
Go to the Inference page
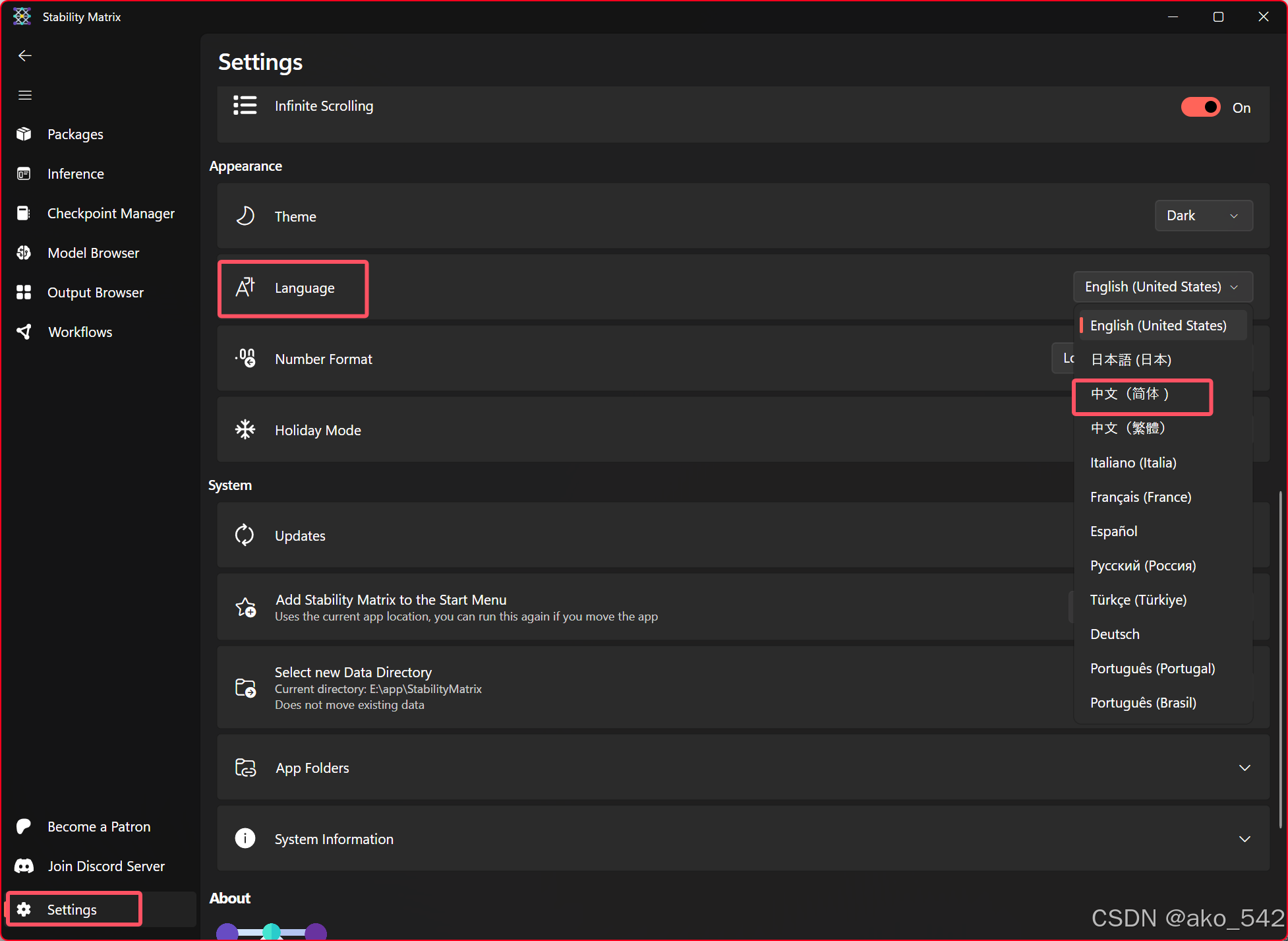(x=100, y=174)
